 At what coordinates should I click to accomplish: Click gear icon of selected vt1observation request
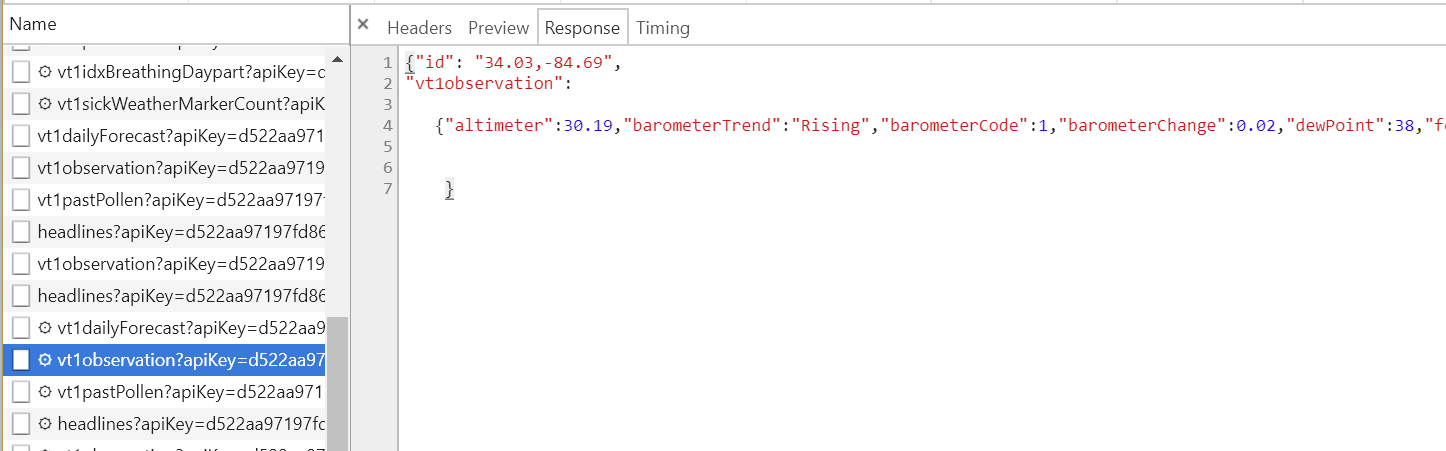[x=44, y=360]
